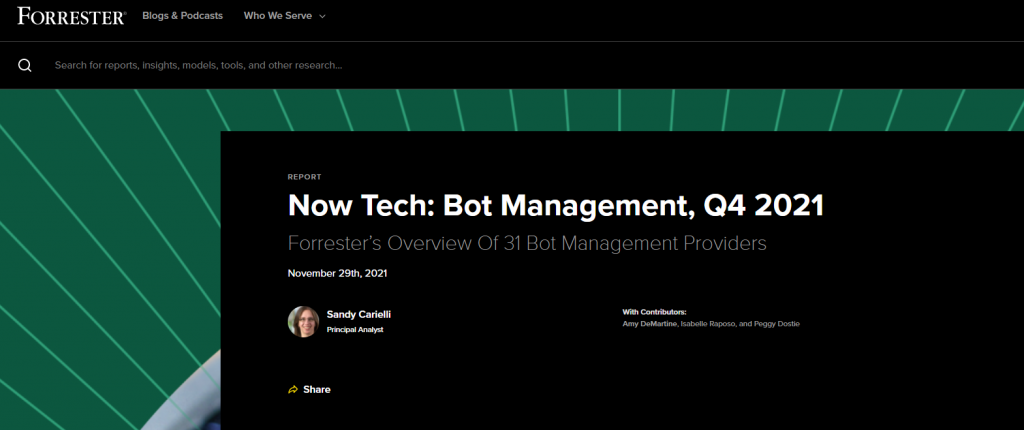Click the magnifier search icon
This screenshot has height=430, width=1024.
click(25, 65)
